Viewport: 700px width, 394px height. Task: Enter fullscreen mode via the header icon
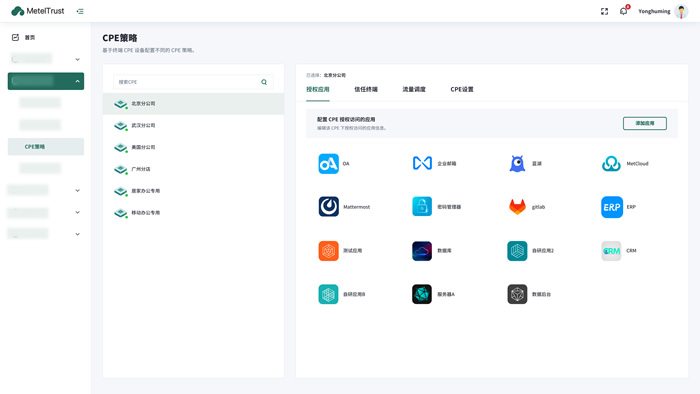604,11
